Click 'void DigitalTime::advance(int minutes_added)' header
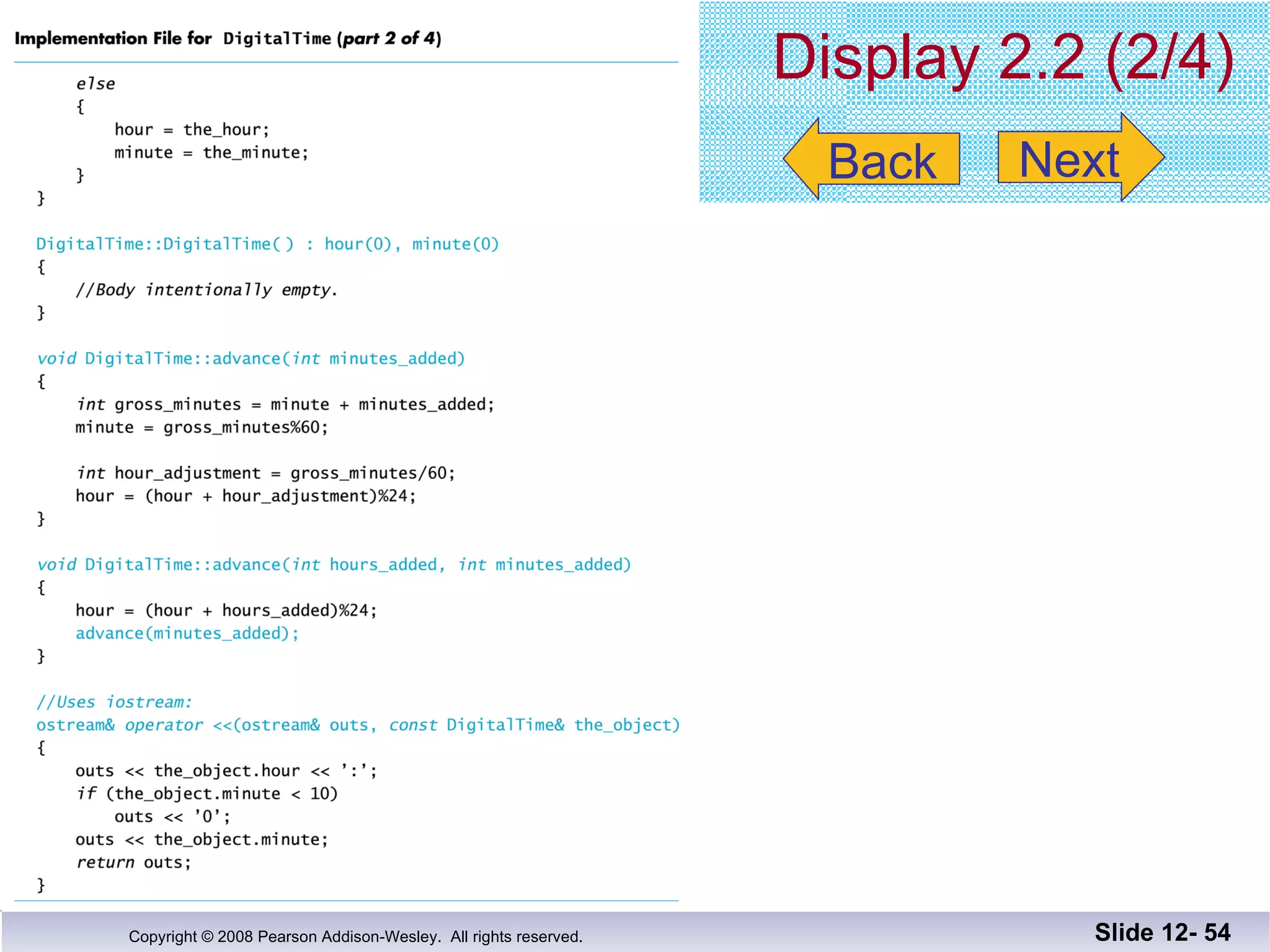Viewport: 1270px width, 952px height. [x=251, y=359]
